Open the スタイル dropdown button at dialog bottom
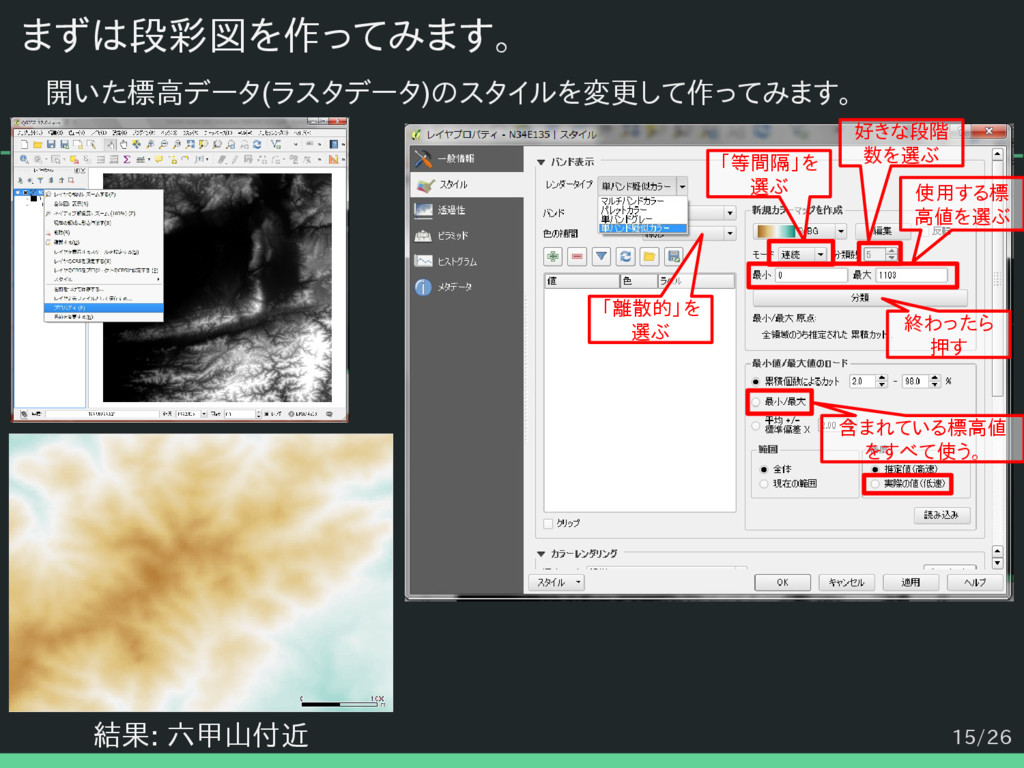Screen dimensions: 1024x768 (556, 583)
